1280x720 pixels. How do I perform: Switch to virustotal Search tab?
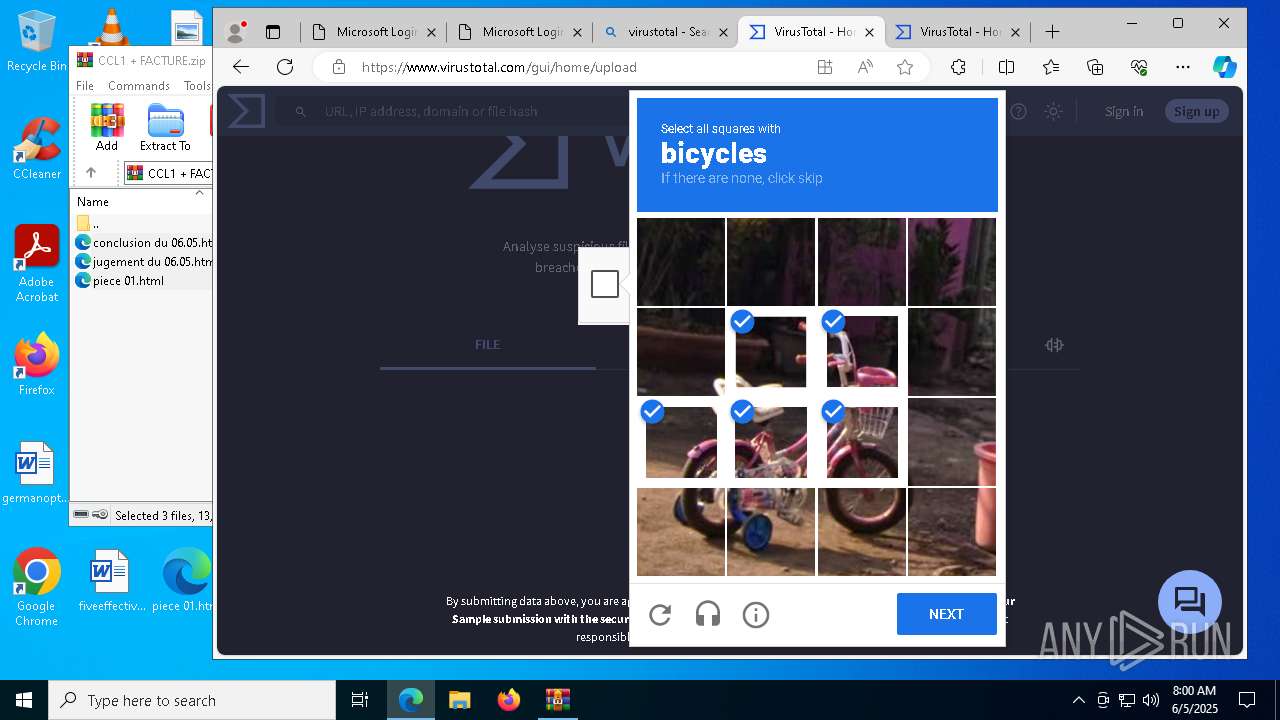[x=665, y=32]
